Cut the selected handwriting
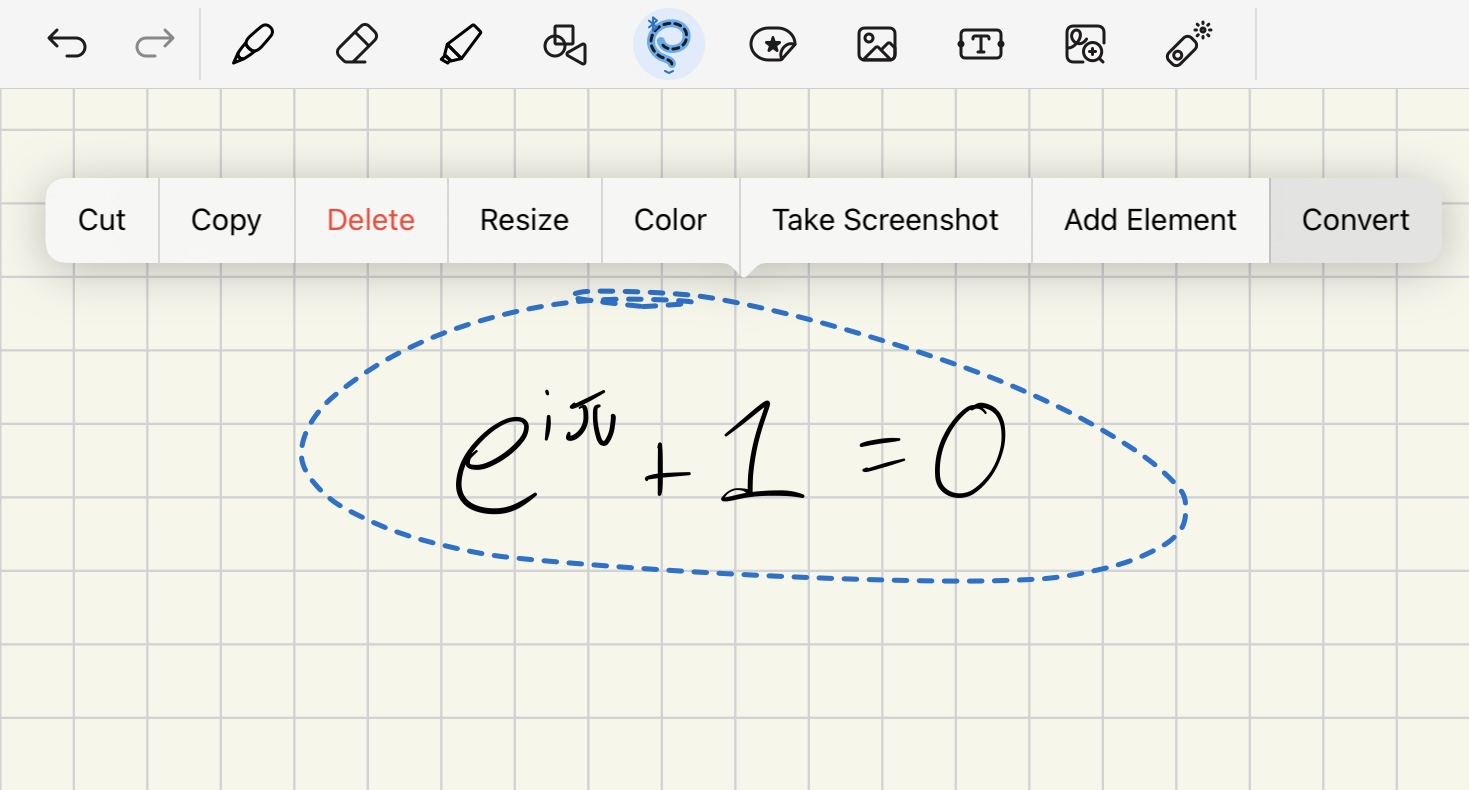The height and width of the screenshot is (790, 1469). (x=101, y=220)
